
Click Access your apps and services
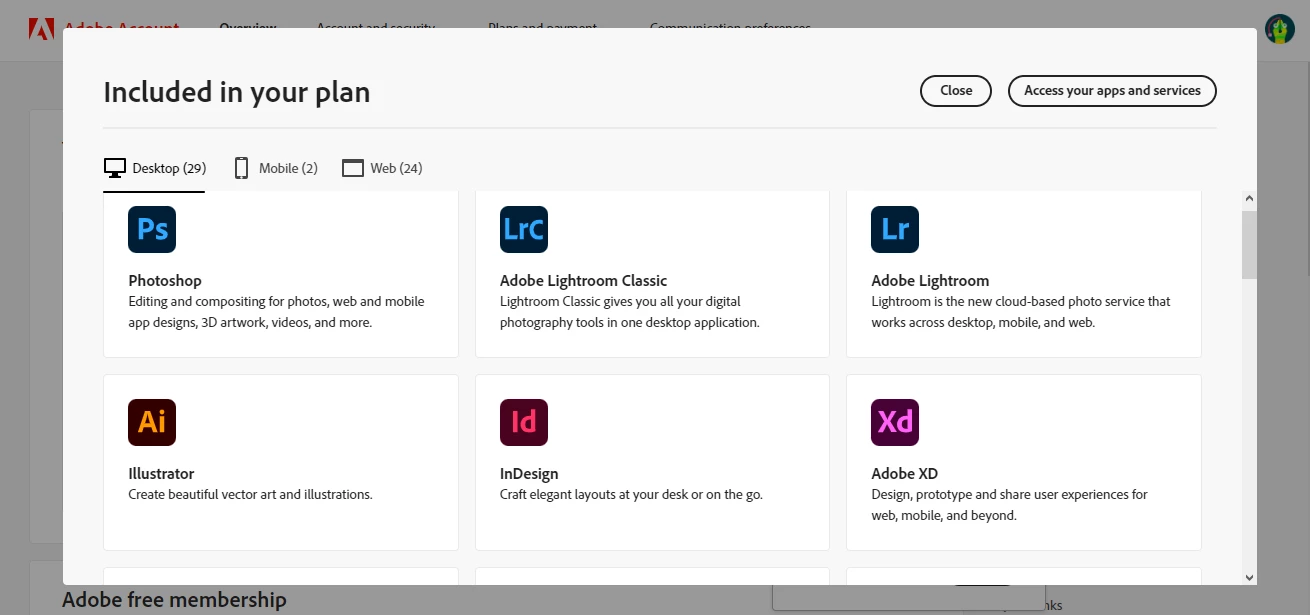[1112, 90]
